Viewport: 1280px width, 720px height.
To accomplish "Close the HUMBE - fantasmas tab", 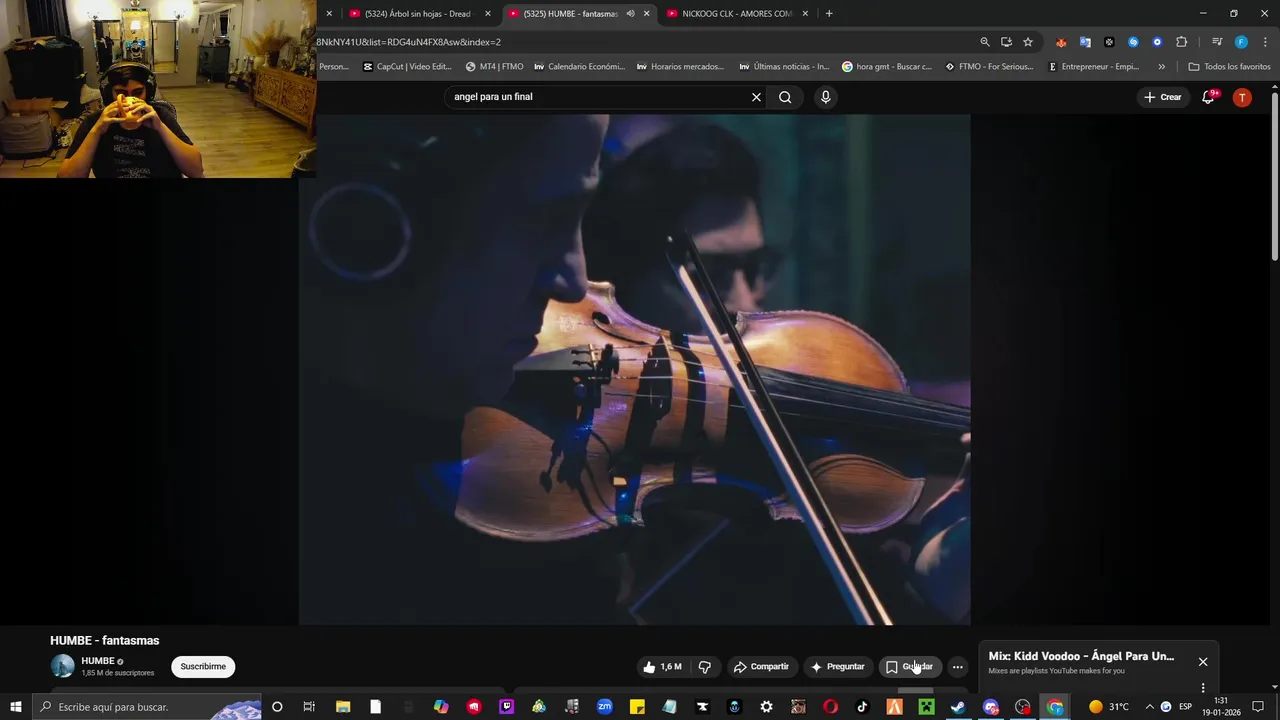I will point(647,14).
